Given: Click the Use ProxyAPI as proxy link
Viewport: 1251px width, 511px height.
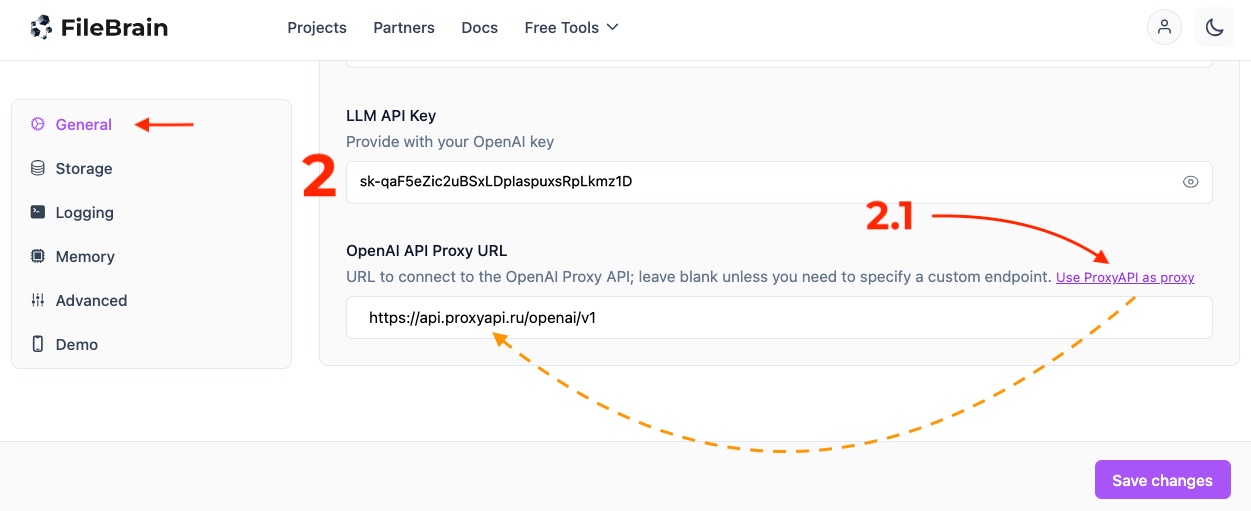Looking at the screenshot, I should 1125,278.
